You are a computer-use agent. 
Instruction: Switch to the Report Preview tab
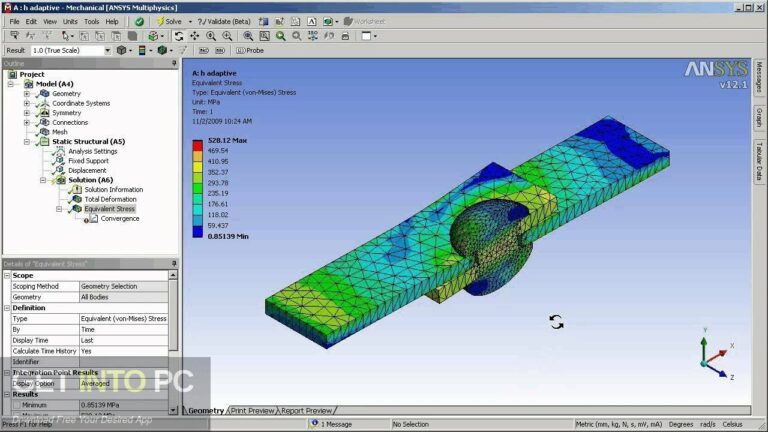307,410
